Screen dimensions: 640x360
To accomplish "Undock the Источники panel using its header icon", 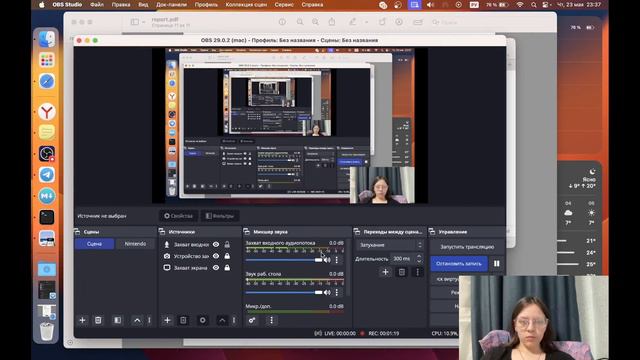I will click(x=162, y=231).
